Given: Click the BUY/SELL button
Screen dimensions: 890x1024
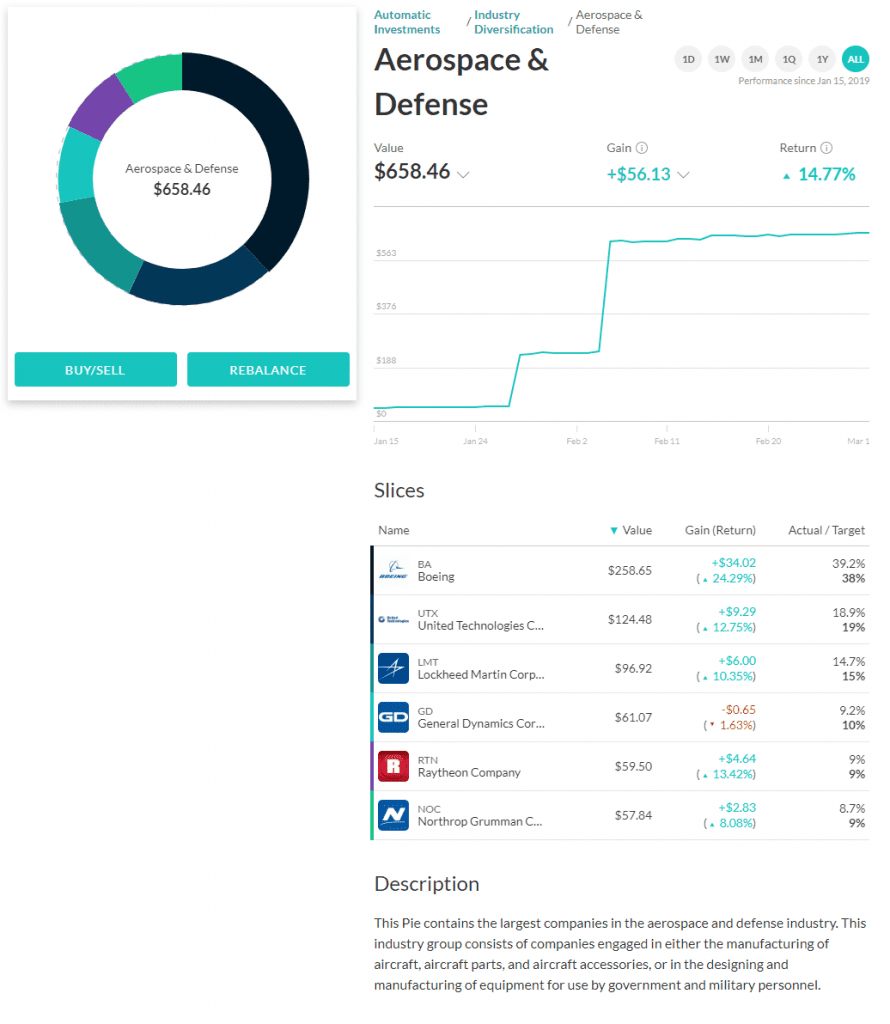Looking at the screenshot, I should [x=95, y=370].
